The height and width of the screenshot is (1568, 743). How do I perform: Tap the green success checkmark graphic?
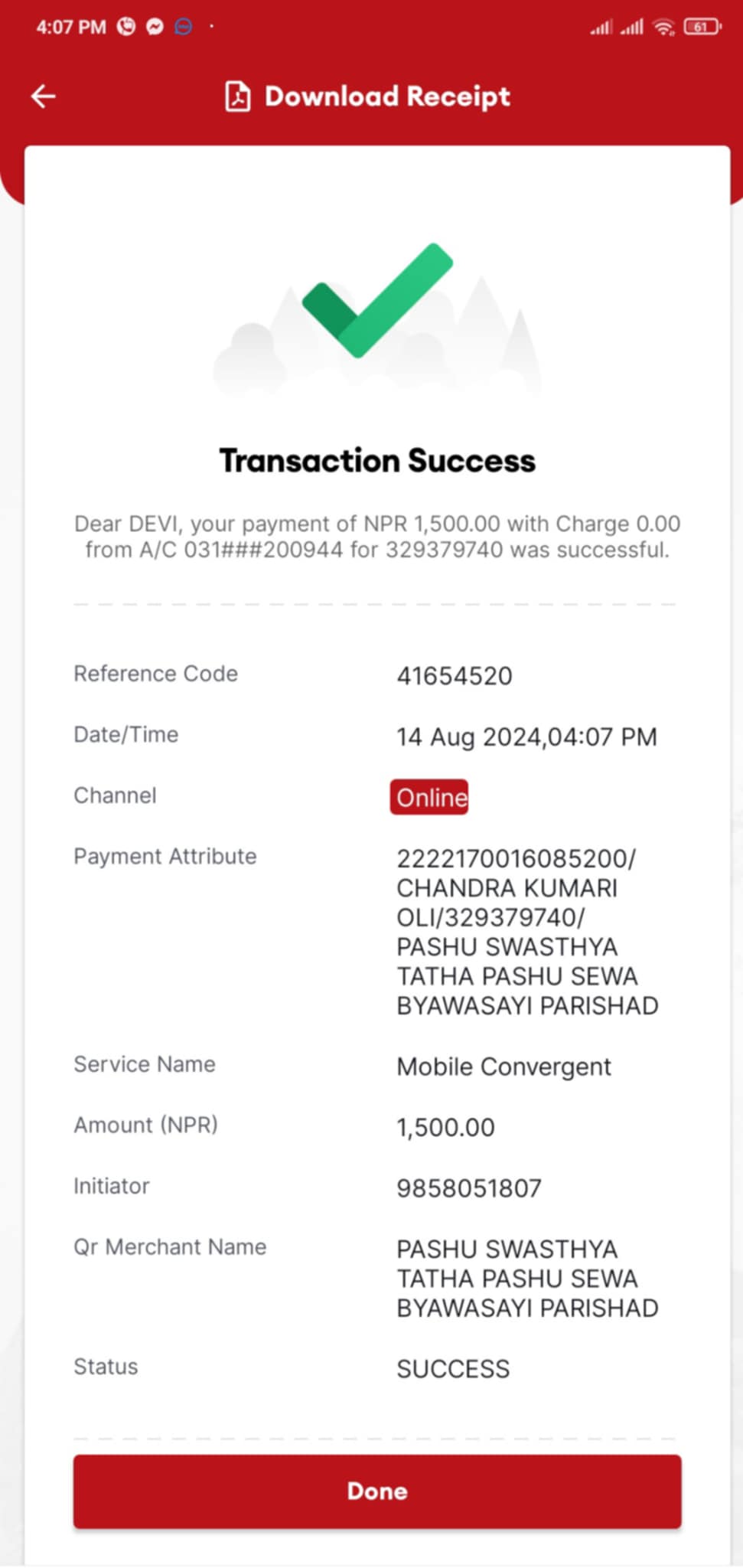[x=377, y=300]
